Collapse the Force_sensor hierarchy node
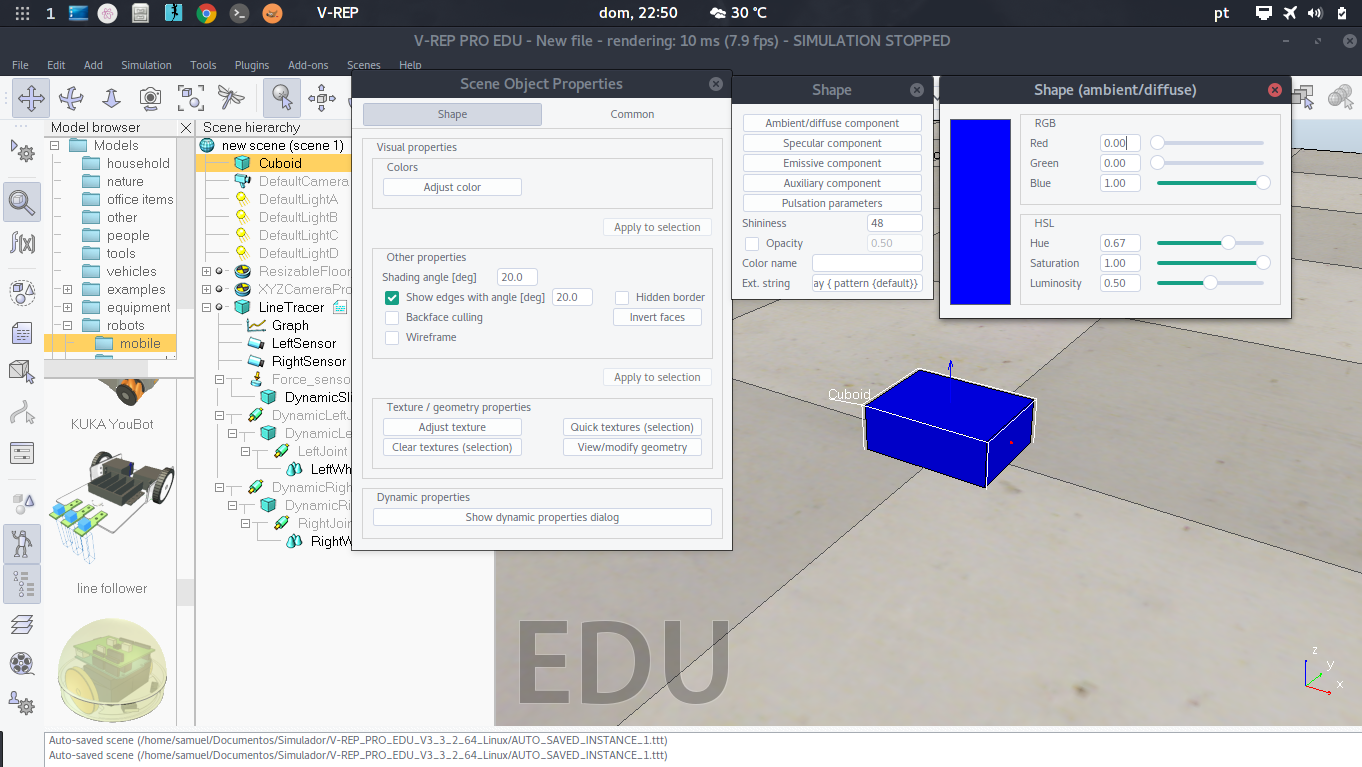 [x=219, y=379]
